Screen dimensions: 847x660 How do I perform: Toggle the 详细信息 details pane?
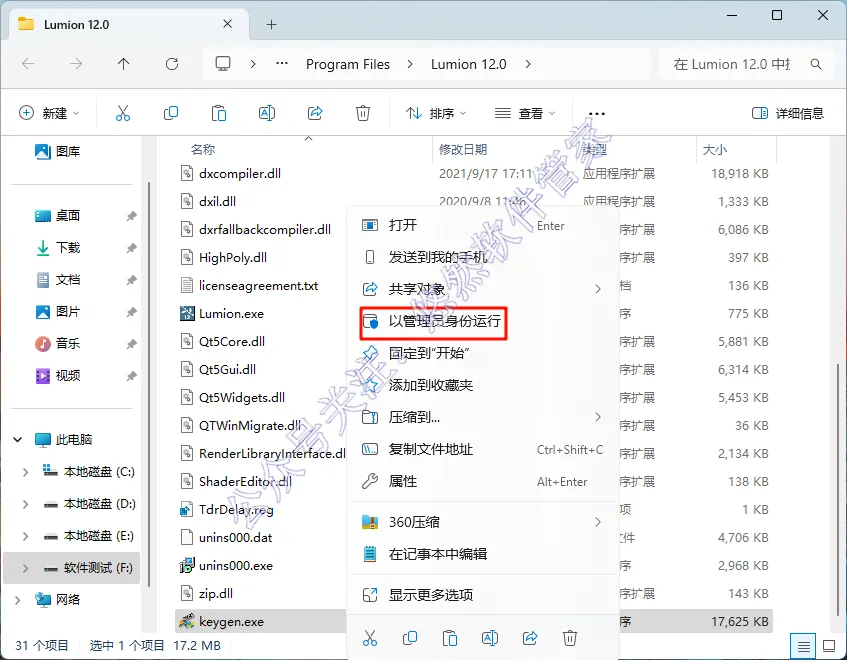click(x=788, y=113)
